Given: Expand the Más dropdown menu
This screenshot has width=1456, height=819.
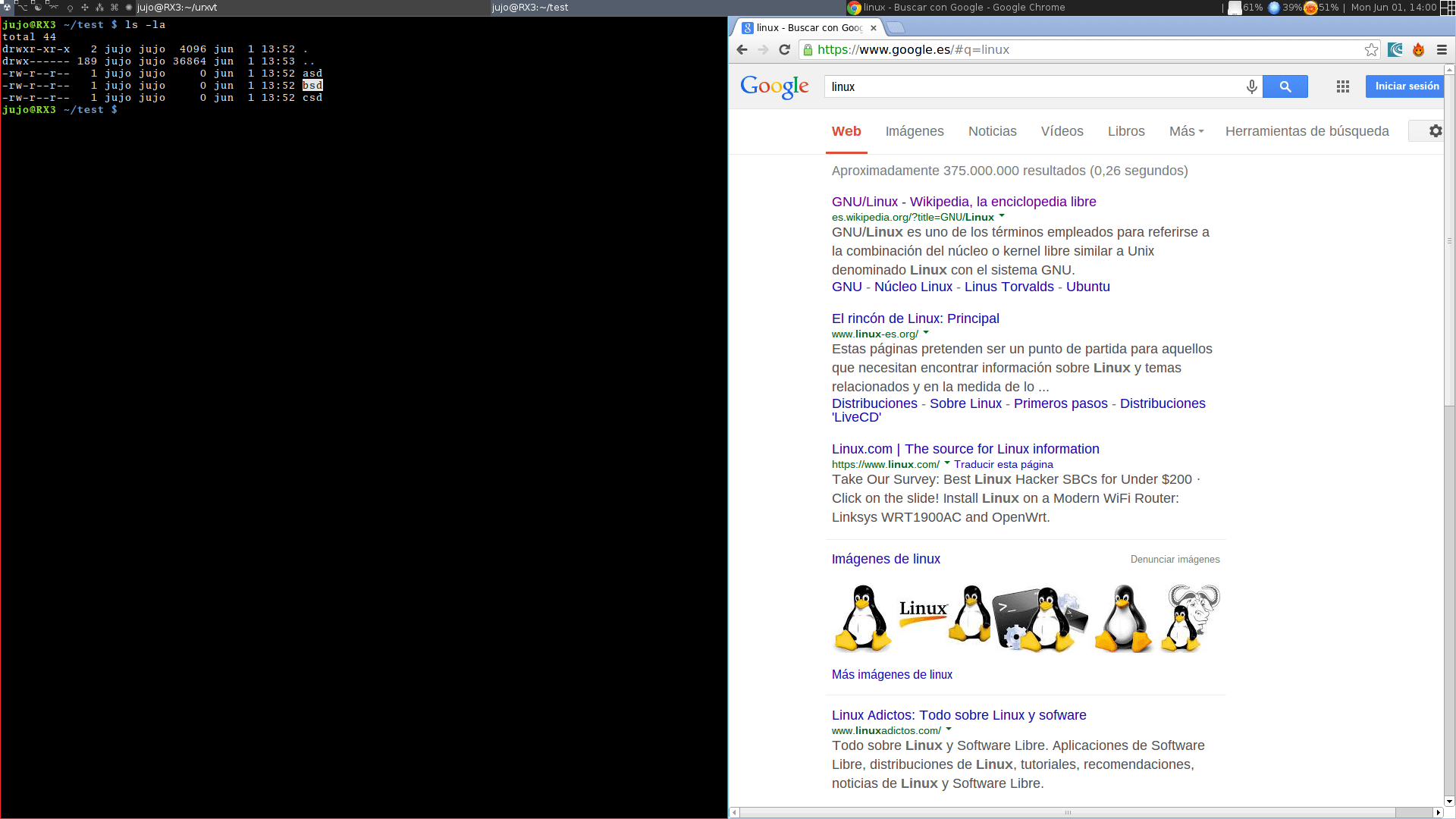Looking at the screenshot, I should coord(1186,131).
